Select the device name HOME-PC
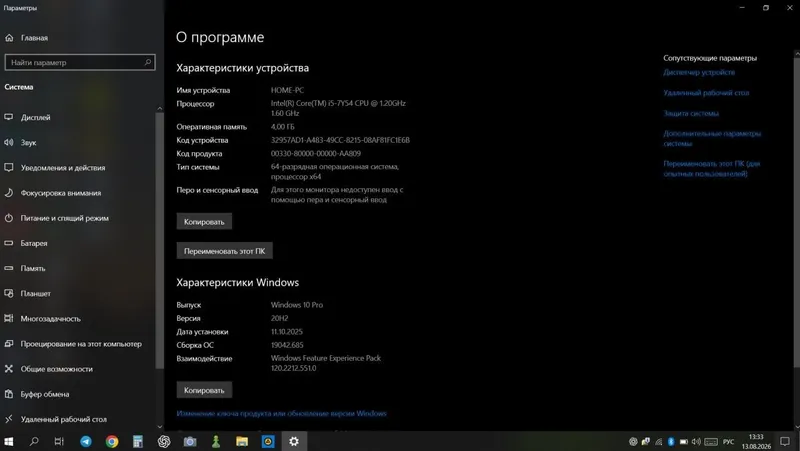 (287, 90)
